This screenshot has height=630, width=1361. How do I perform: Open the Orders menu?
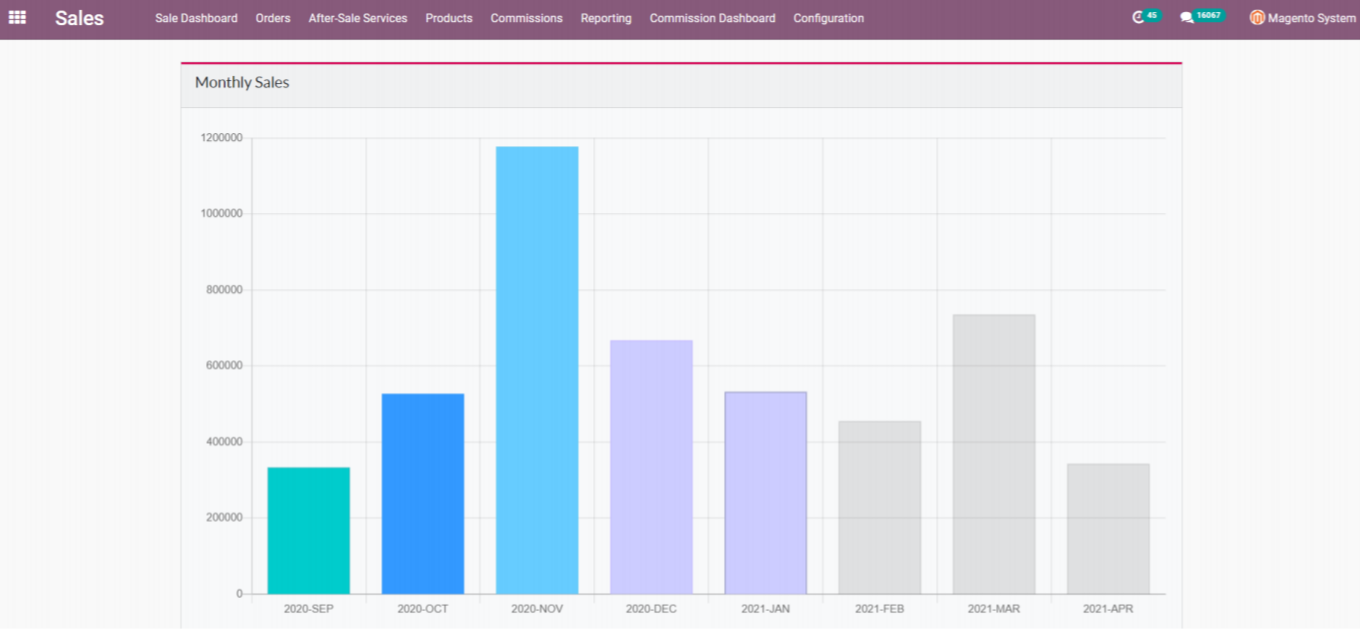pos(273,18)
